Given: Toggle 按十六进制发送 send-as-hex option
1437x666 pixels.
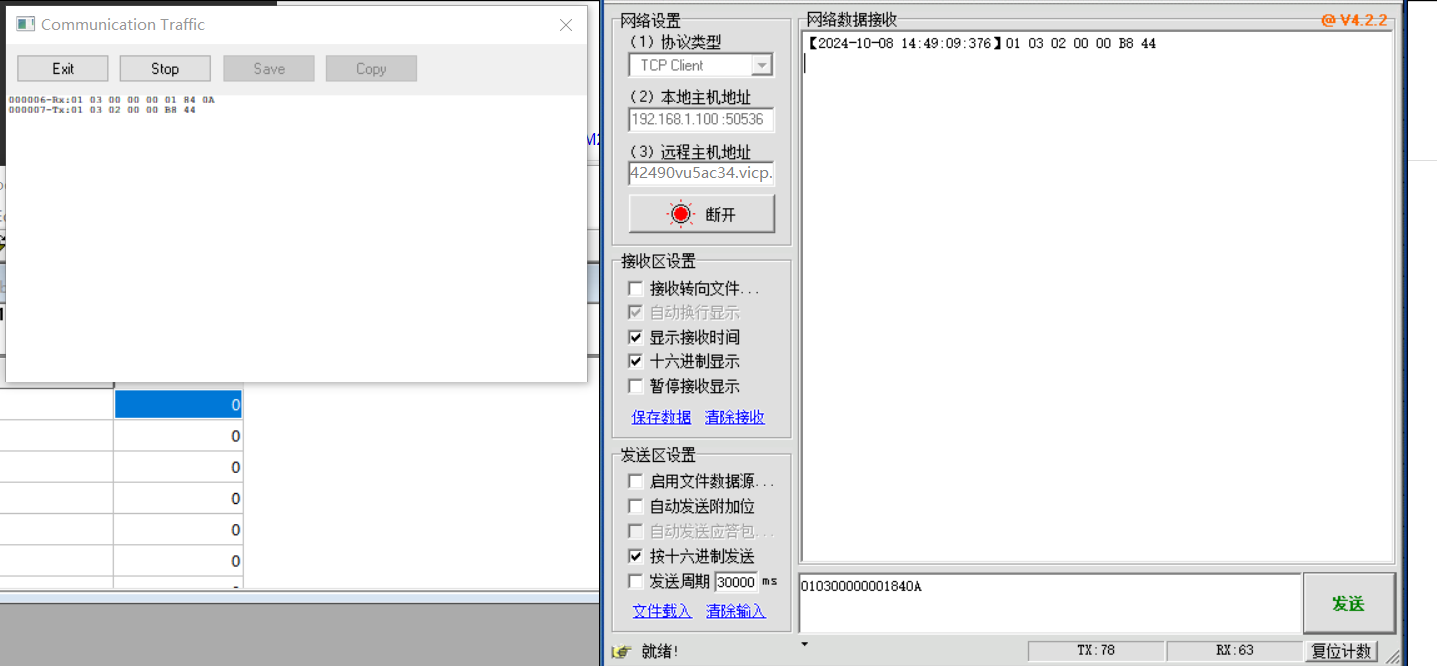Looking at the screenshot, I should pos(636,556).
